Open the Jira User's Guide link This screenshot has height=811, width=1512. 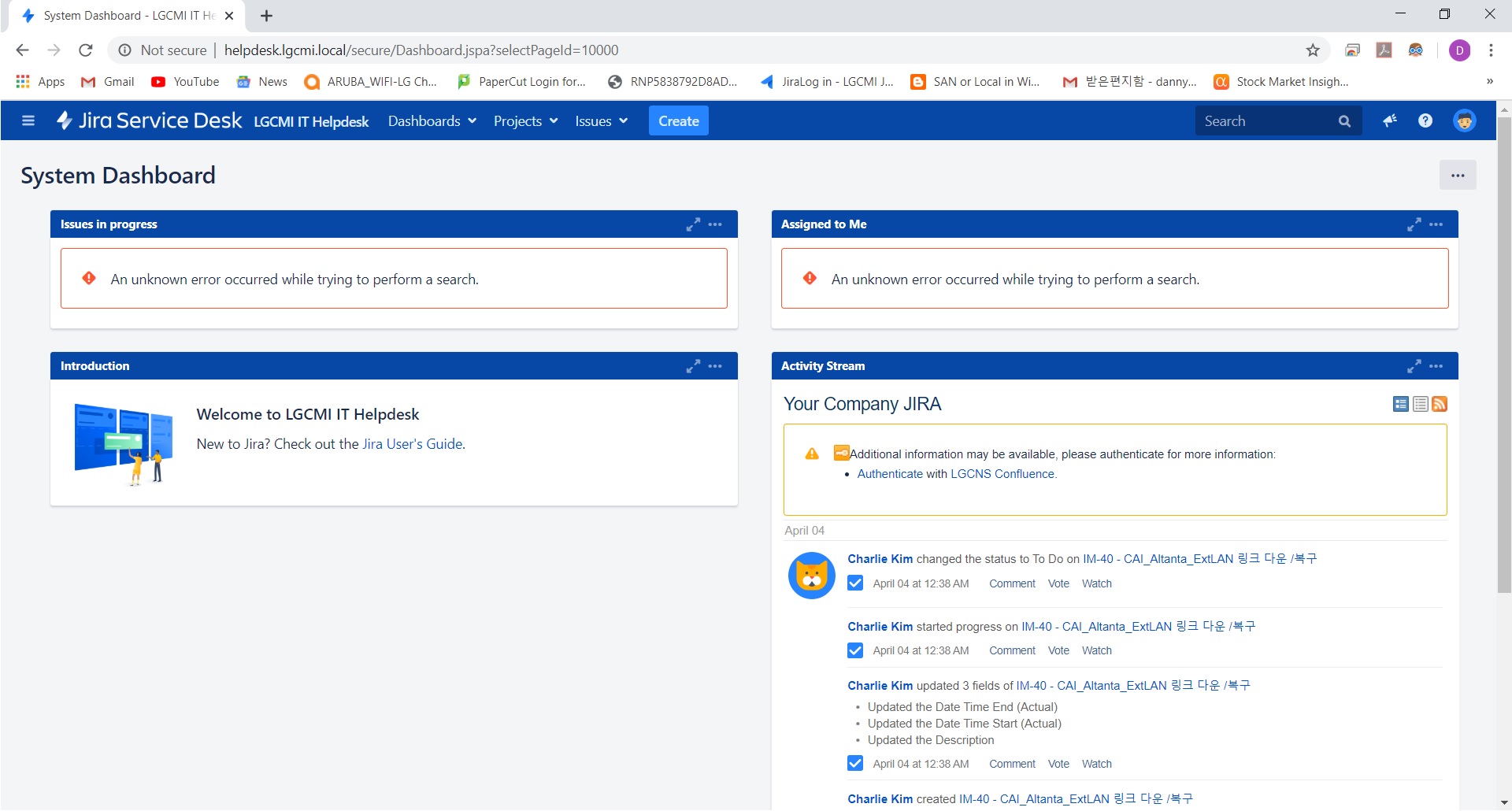point(412,444)
